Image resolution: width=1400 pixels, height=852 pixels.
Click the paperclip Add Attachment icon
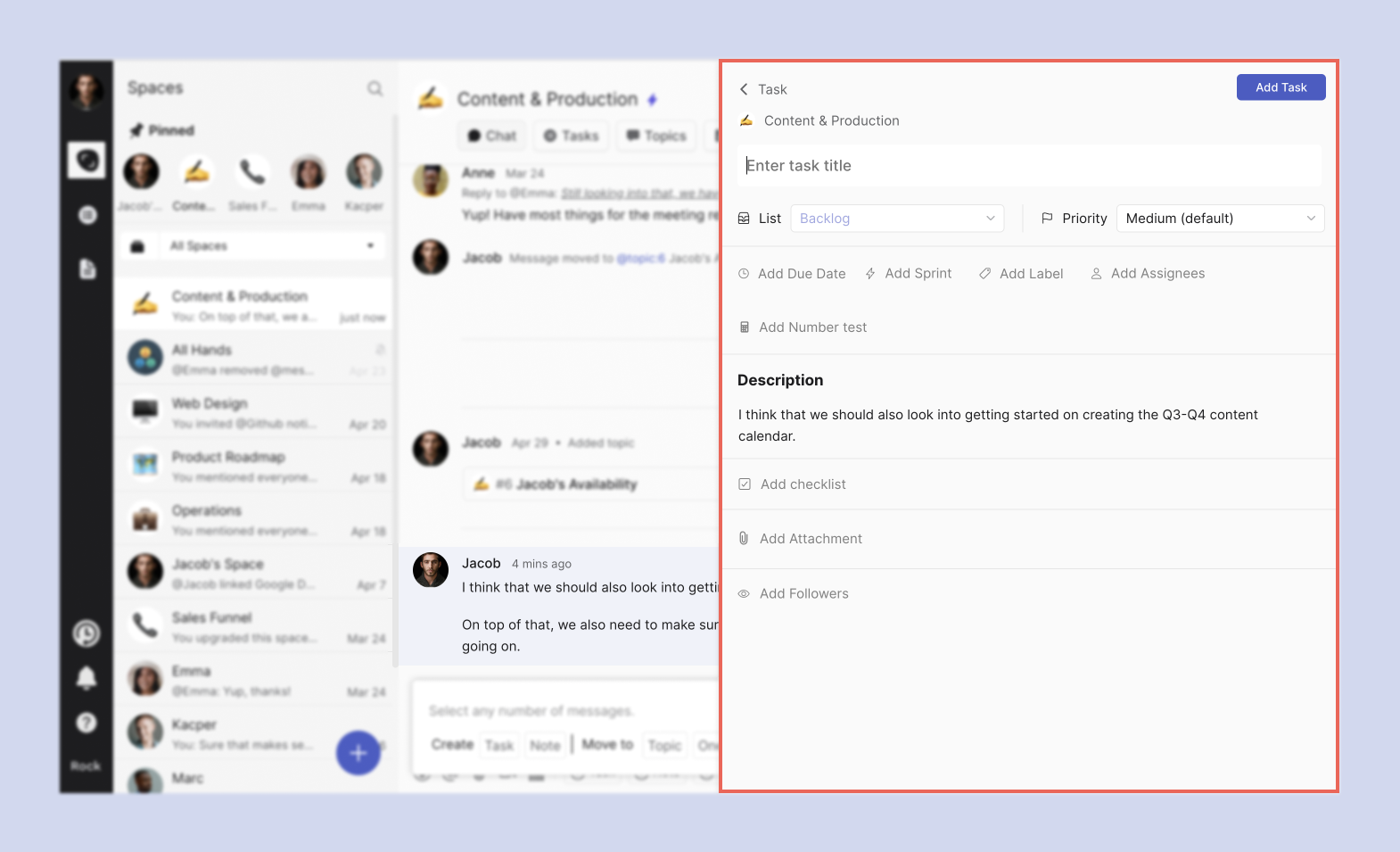[744, 539]
